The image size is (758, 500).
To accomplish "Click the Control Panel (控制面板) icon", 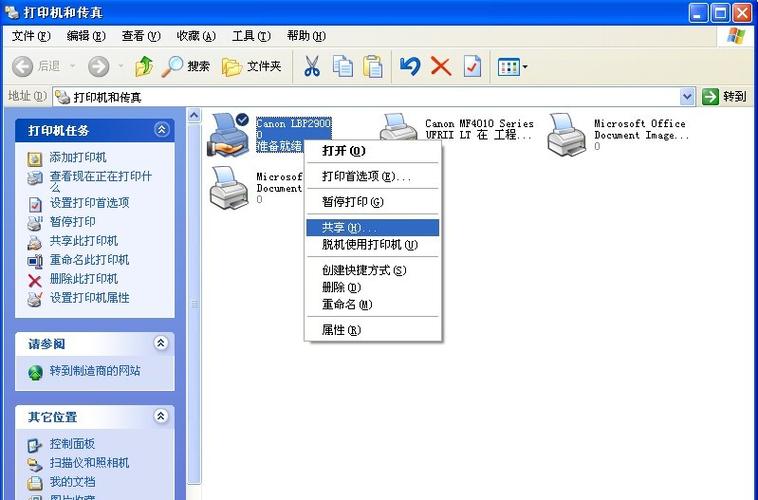I will coord(35,445).
